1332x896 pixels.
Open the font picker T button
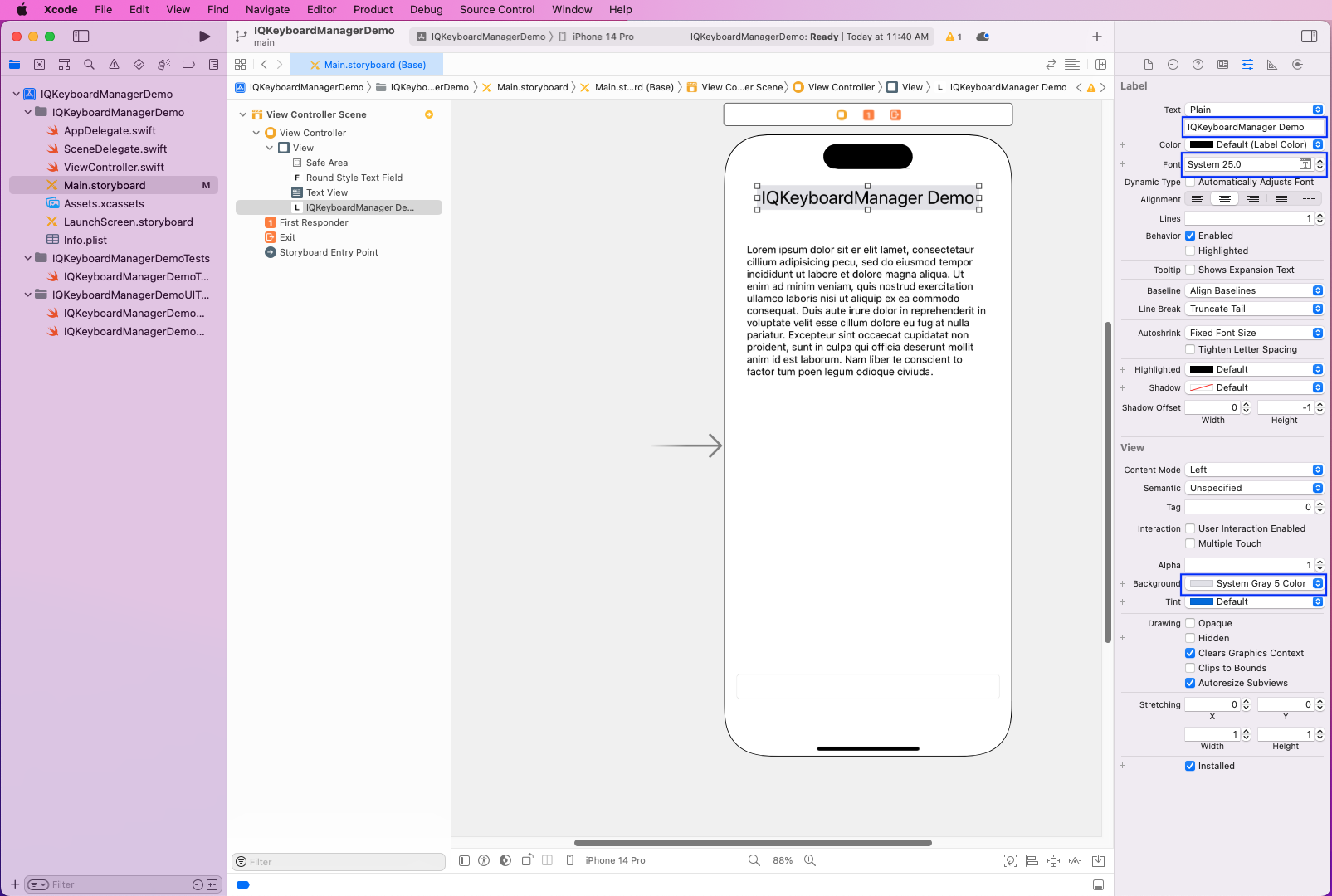coord(1305,164)
